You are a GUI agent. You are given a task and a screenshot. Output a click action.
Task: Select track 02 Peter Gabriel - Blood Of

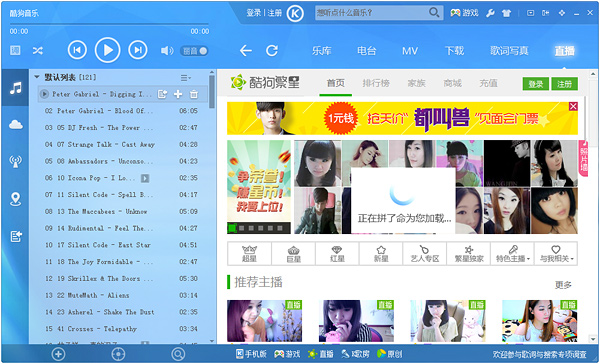point(121,111)
